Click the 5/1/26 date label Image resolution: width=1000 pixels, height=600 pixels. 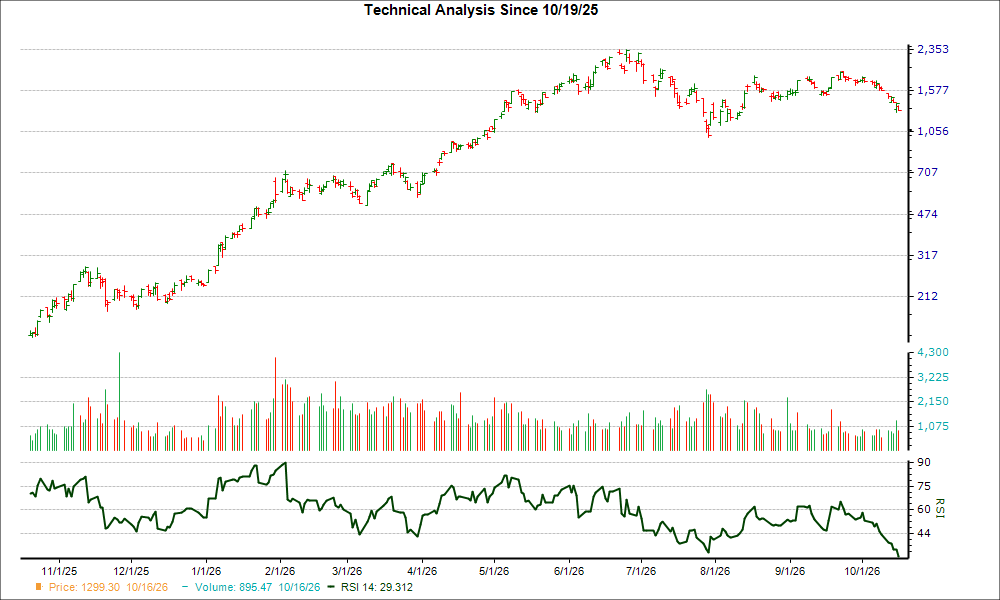494,571
